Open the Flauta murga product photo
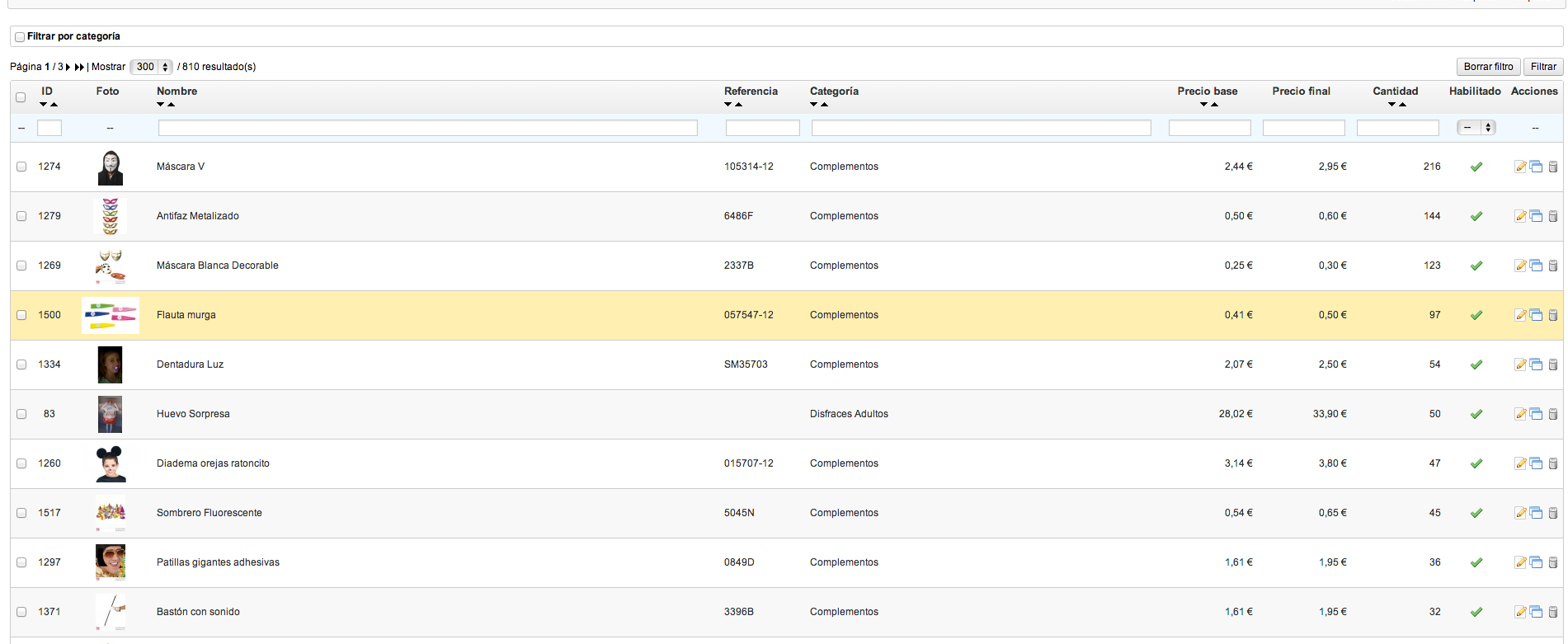 111,315
